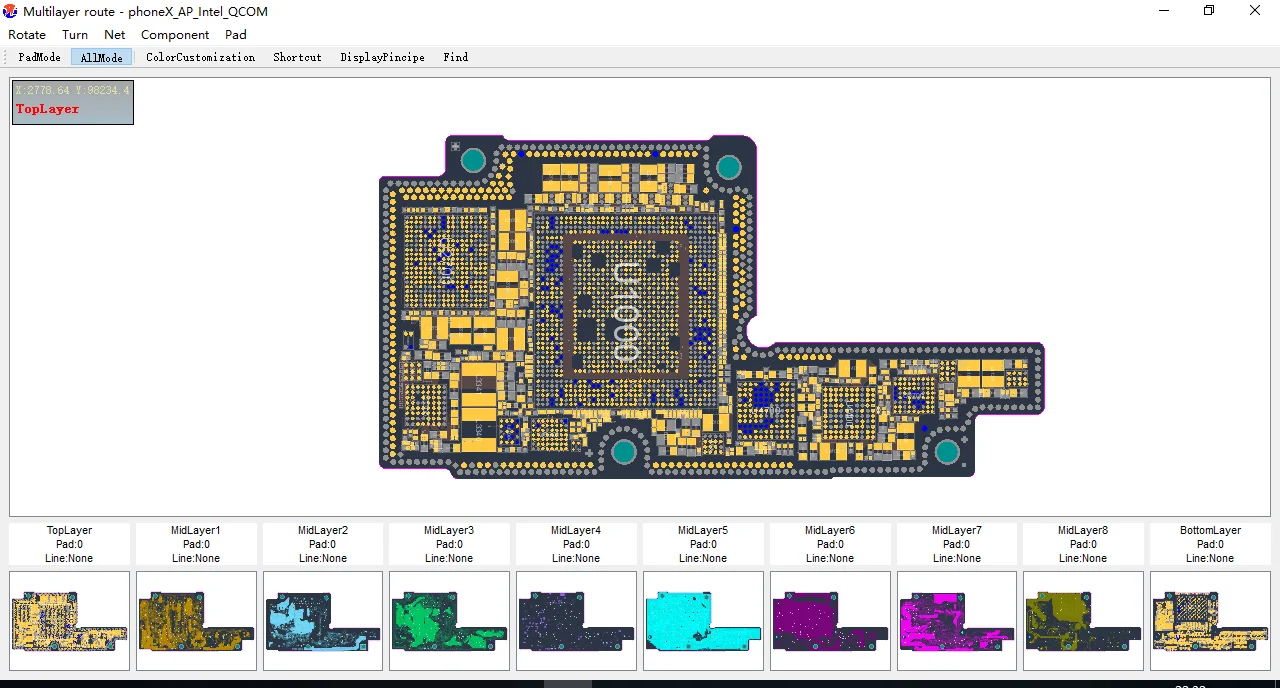Toggle the AllMode button
The height and width of the screenshot is (688, 1280).
click(x=101, y=57)
